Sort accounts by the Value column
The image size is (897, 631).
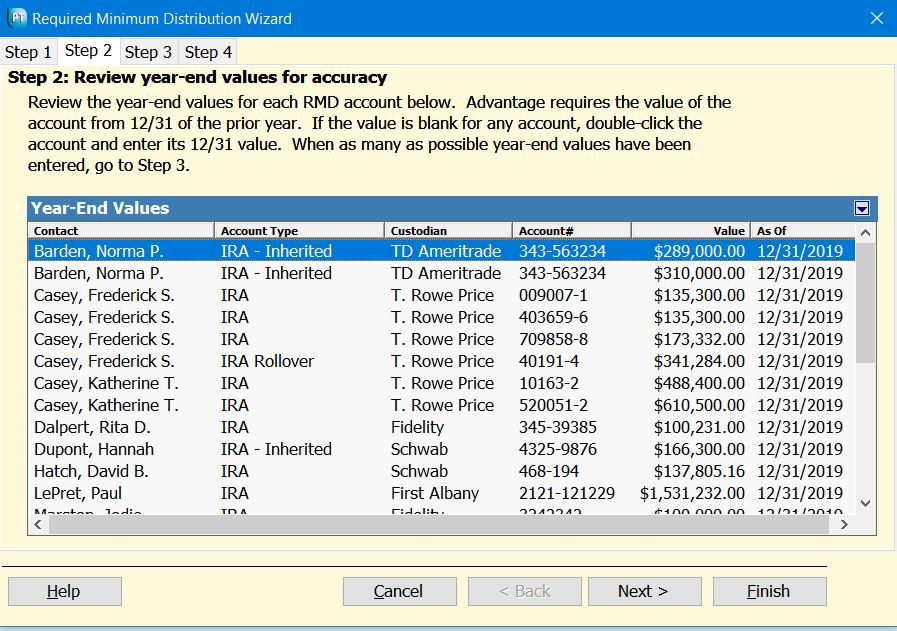click(692, 230)
